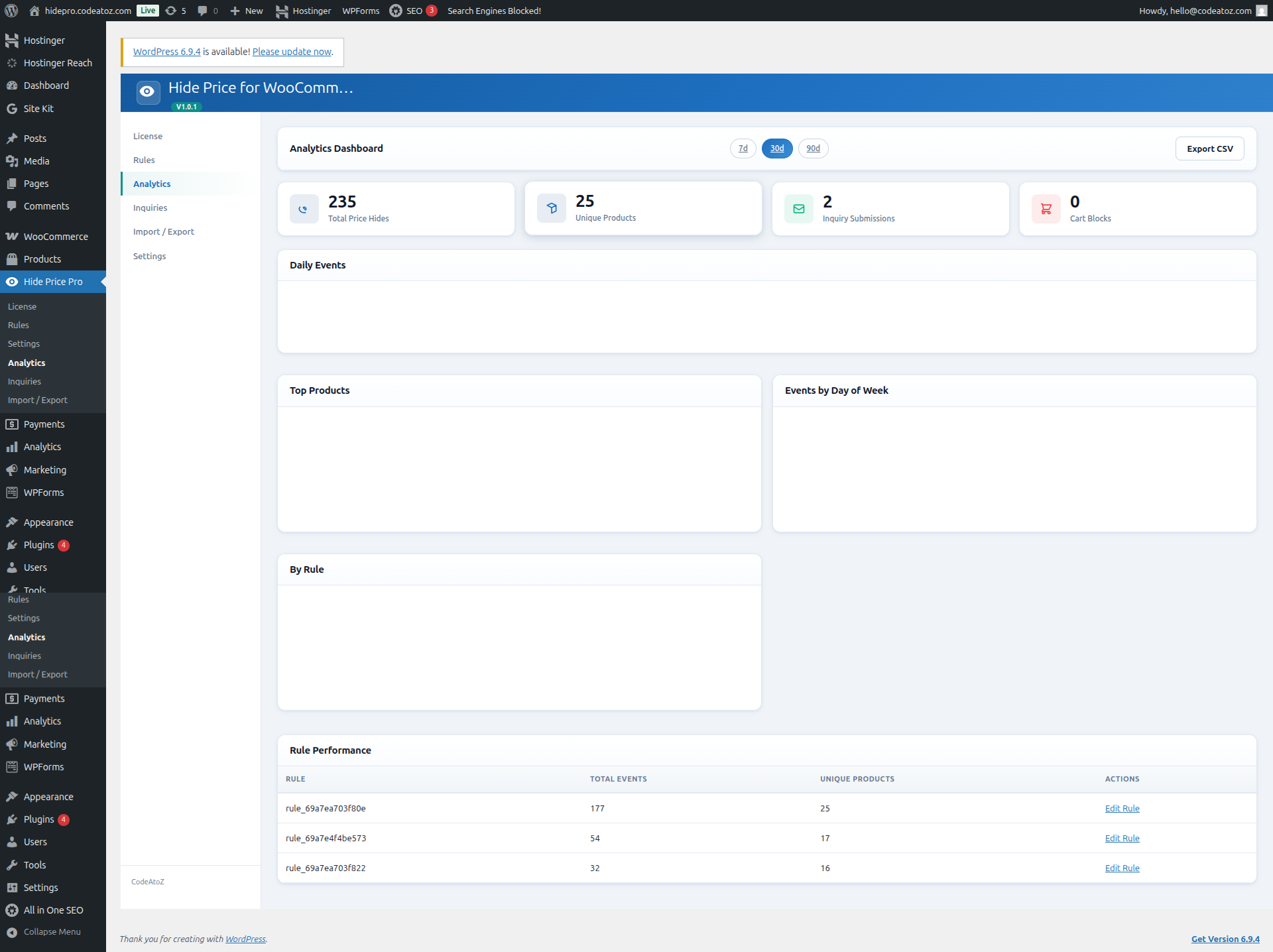Click the Products bag icon in sidebar
Viewport: 1273px width, 952px height.
click(x=12, y=259)
